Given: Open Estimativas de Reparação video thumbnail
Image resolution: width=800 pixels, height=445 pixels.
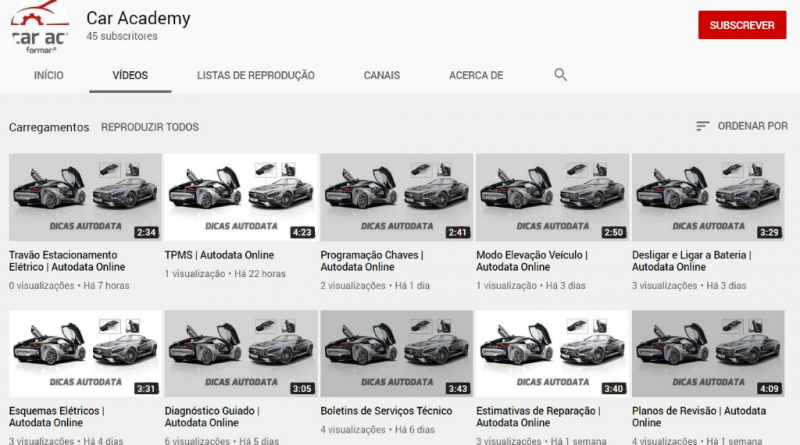Looking at the screenshot, I should point(552,353).
